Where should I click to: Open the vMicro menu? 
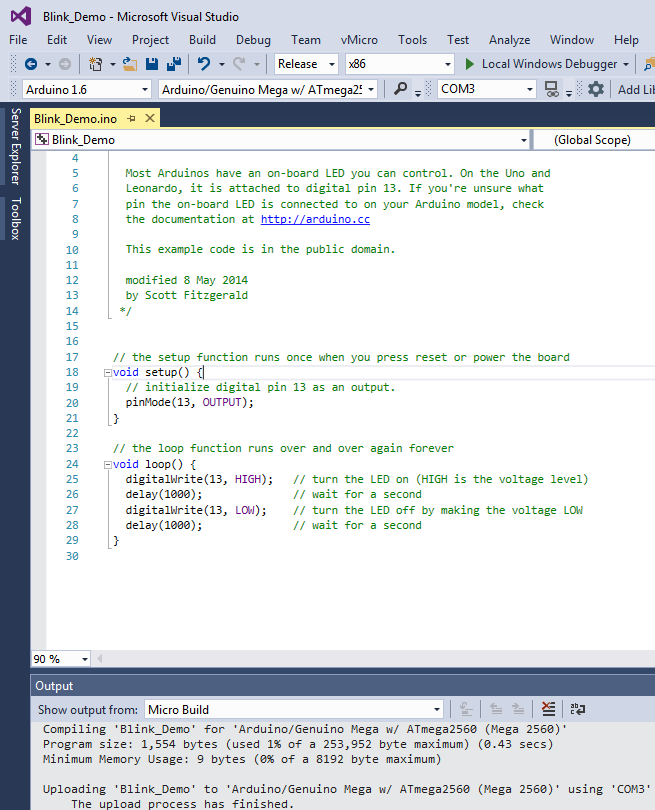[x=359, y=40]
